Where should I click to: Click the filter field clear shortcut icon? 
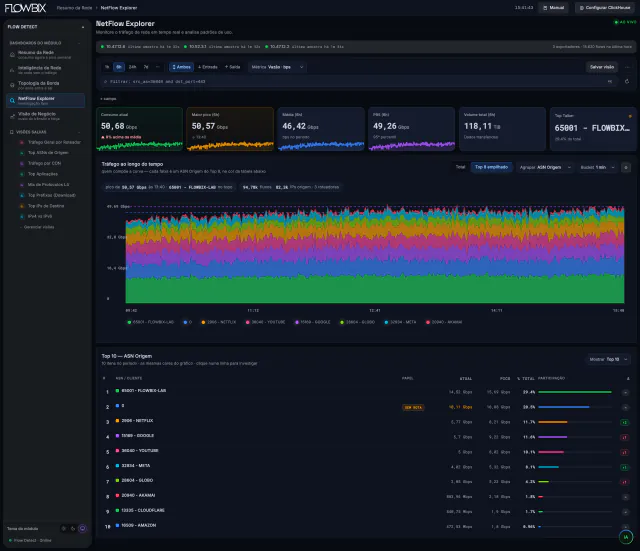tap(610, 81)
